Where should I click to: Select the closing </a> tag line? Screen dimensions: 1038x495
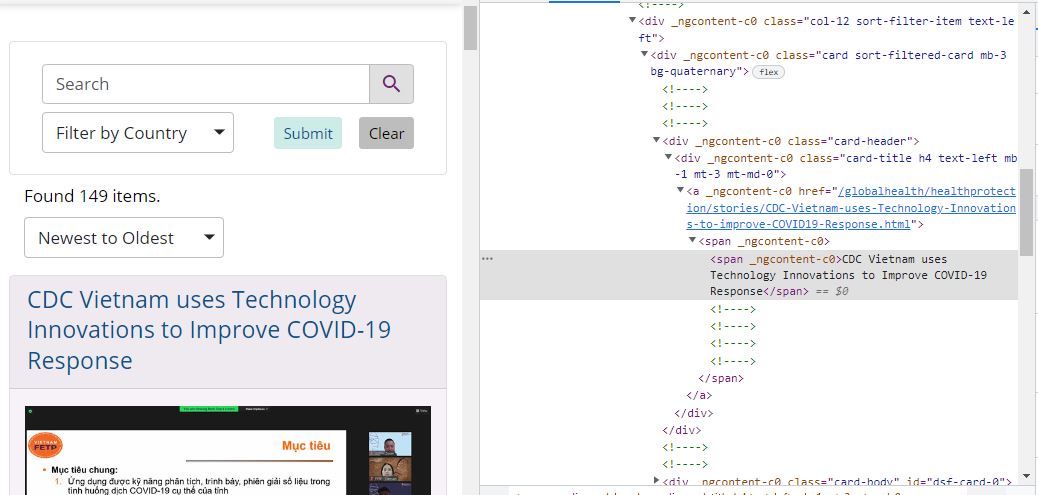[x=699, y=395]
